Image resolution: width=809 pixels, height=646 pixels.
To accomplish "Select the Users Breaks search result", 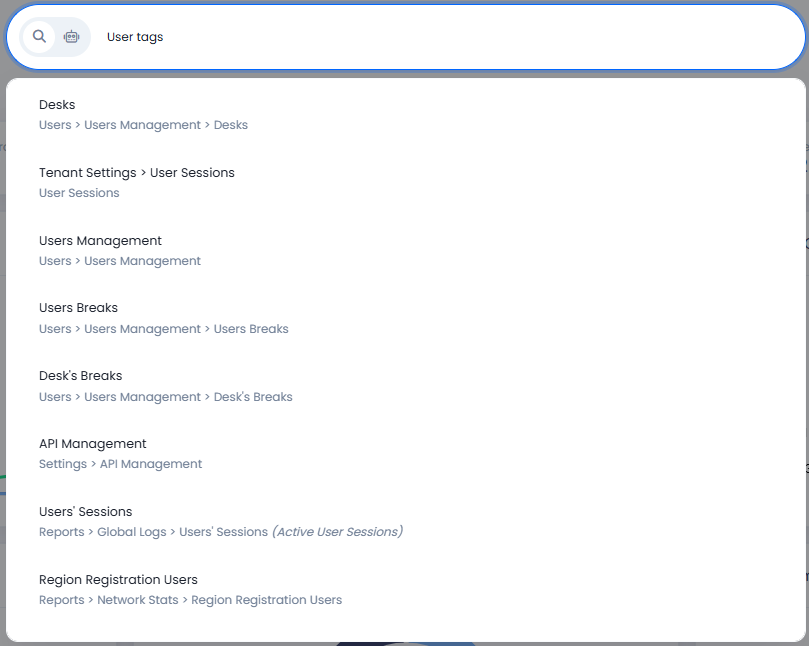I will click(x=78, y=307).
